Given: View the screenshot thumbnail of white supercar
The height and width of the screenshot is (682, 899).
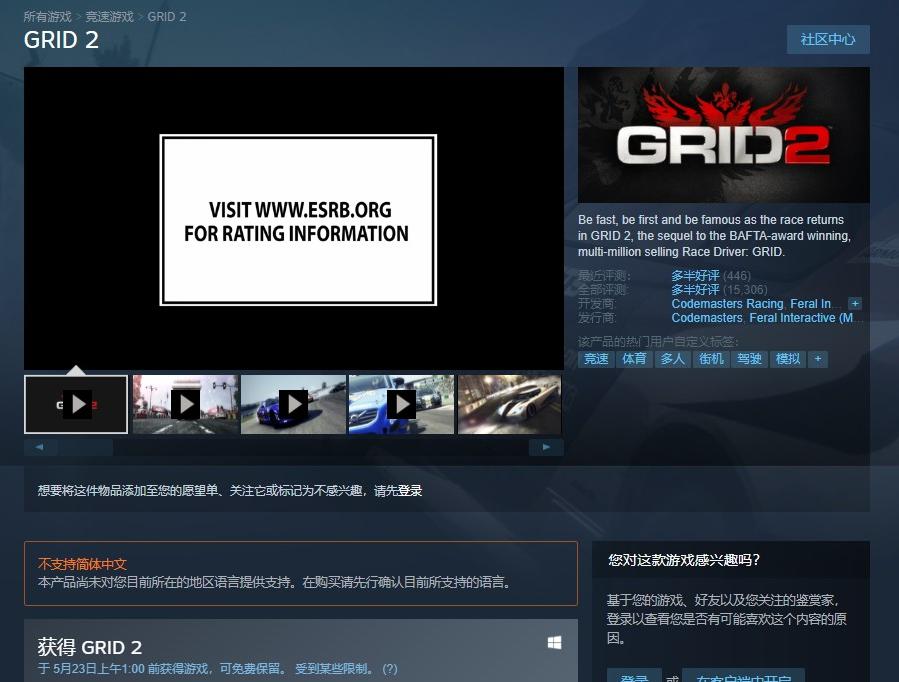Looking at the screenshot, I should (x=510, y=405).
